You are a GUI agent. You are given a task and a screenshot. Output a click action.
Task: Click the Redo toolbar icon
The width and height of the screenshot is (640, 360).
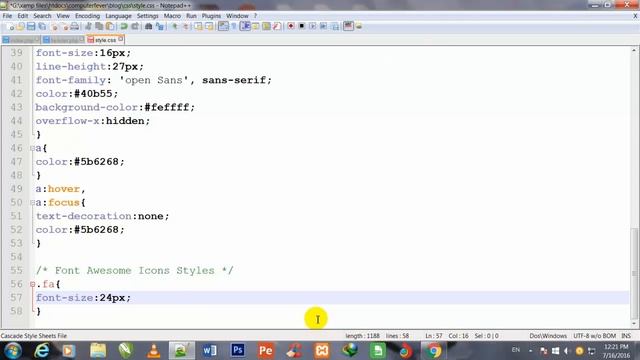[x=135, y=27]
